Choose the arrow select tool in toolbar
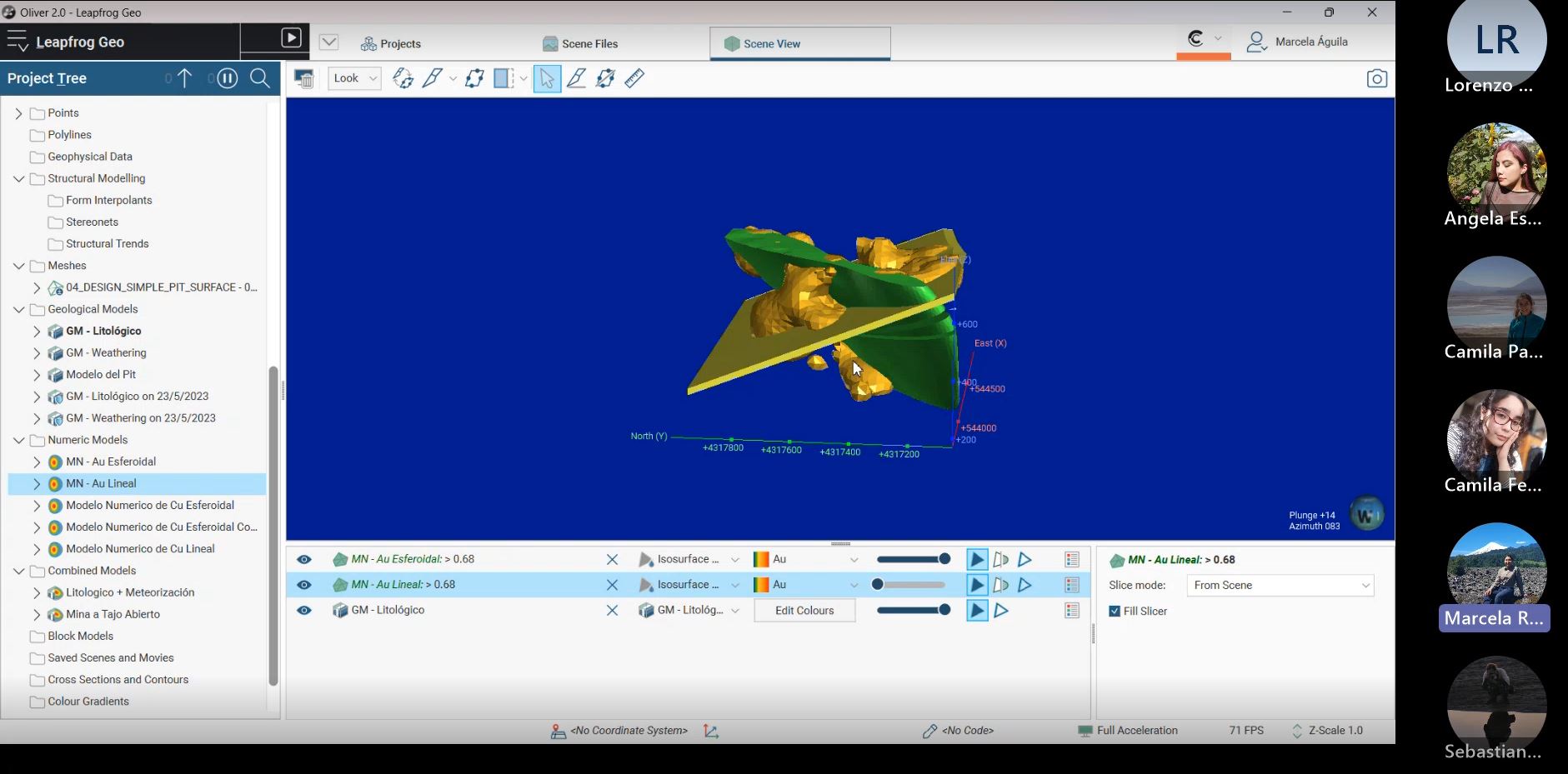 547,78
